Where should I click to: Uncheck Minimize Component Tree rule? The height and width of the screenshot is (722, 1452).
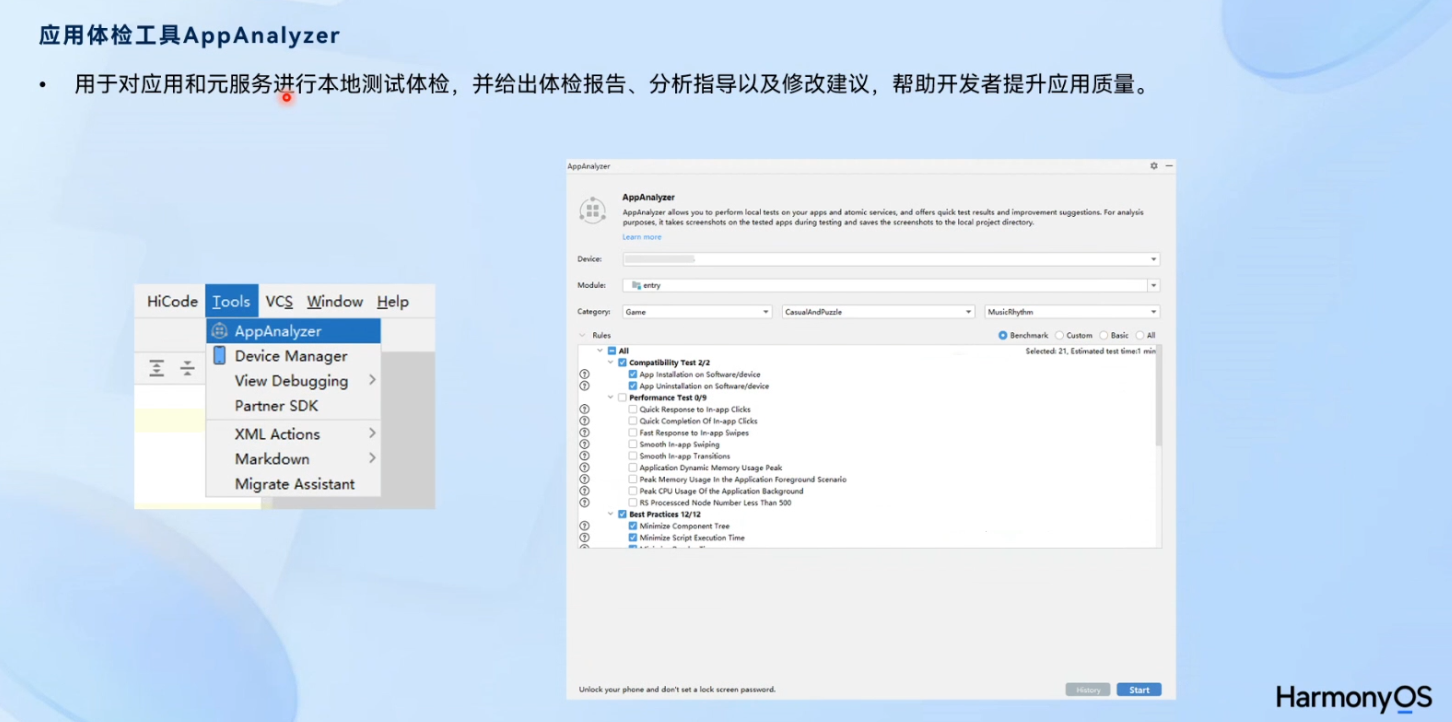click(633, 526)
